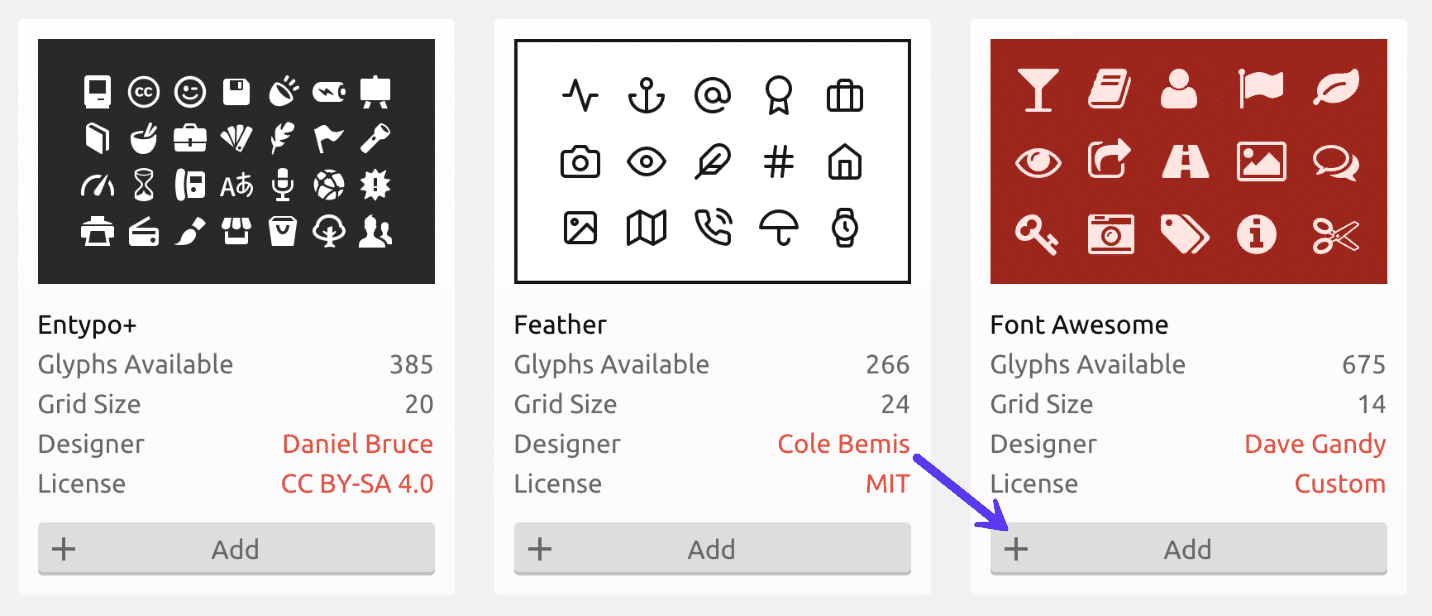This screenshot has height=616, width=1432.
Task: Select the microphone icon in the Entypo+ set
Action: (x=283, y=184)
